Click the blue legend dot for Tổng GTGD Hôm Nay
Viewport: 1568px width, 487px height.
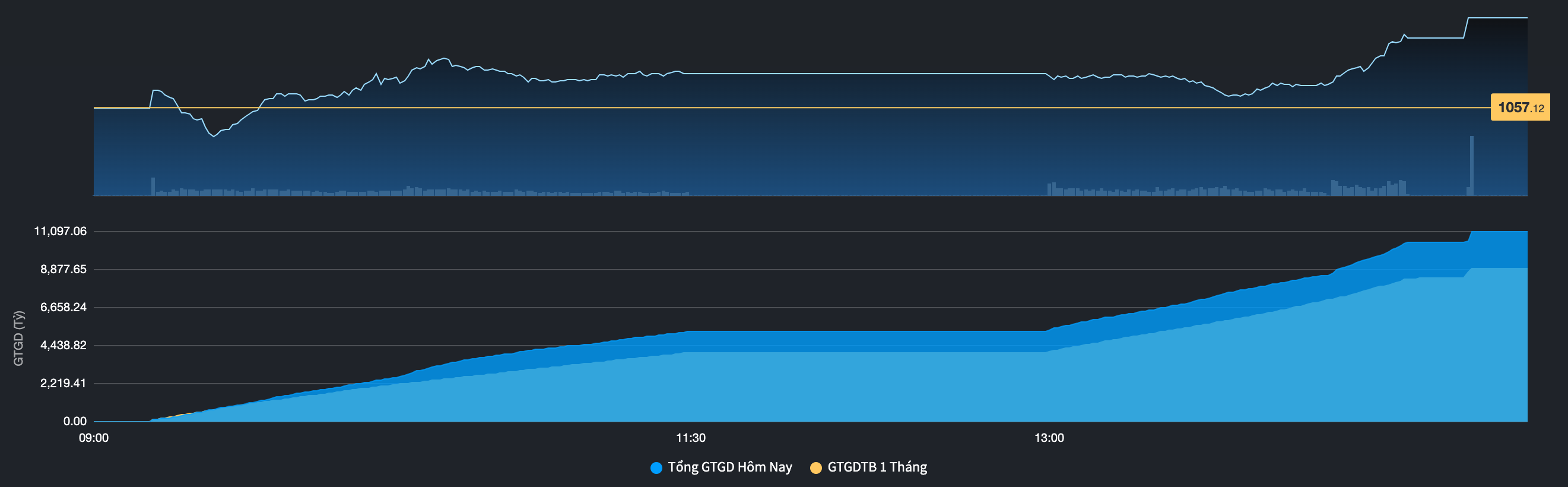pyautogui.click(x=656, y=467)
